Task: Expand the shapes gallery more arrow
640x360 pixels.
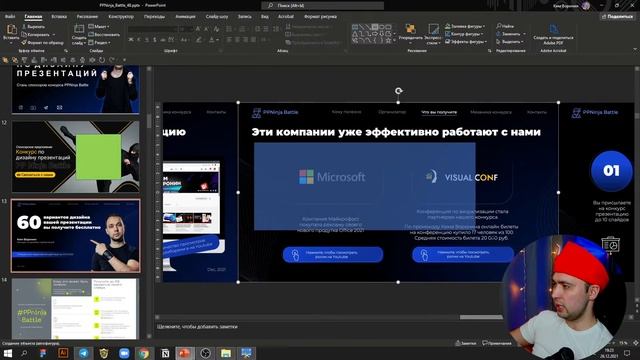Action: 394,41
